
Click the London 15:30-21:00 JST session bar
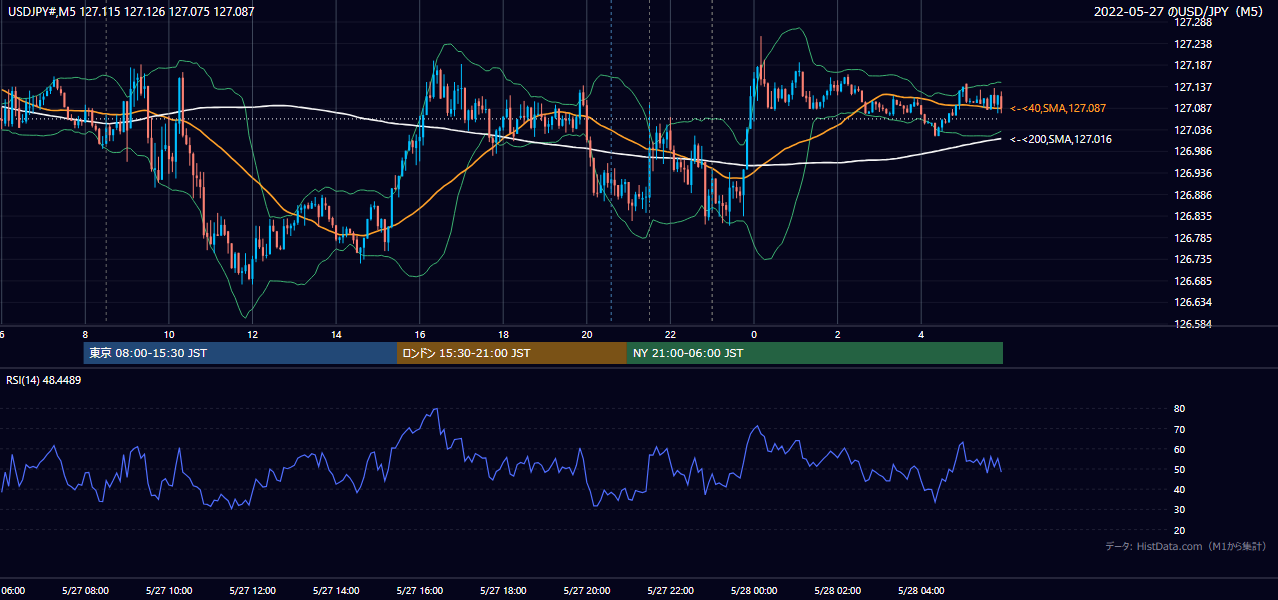(512, 353)
